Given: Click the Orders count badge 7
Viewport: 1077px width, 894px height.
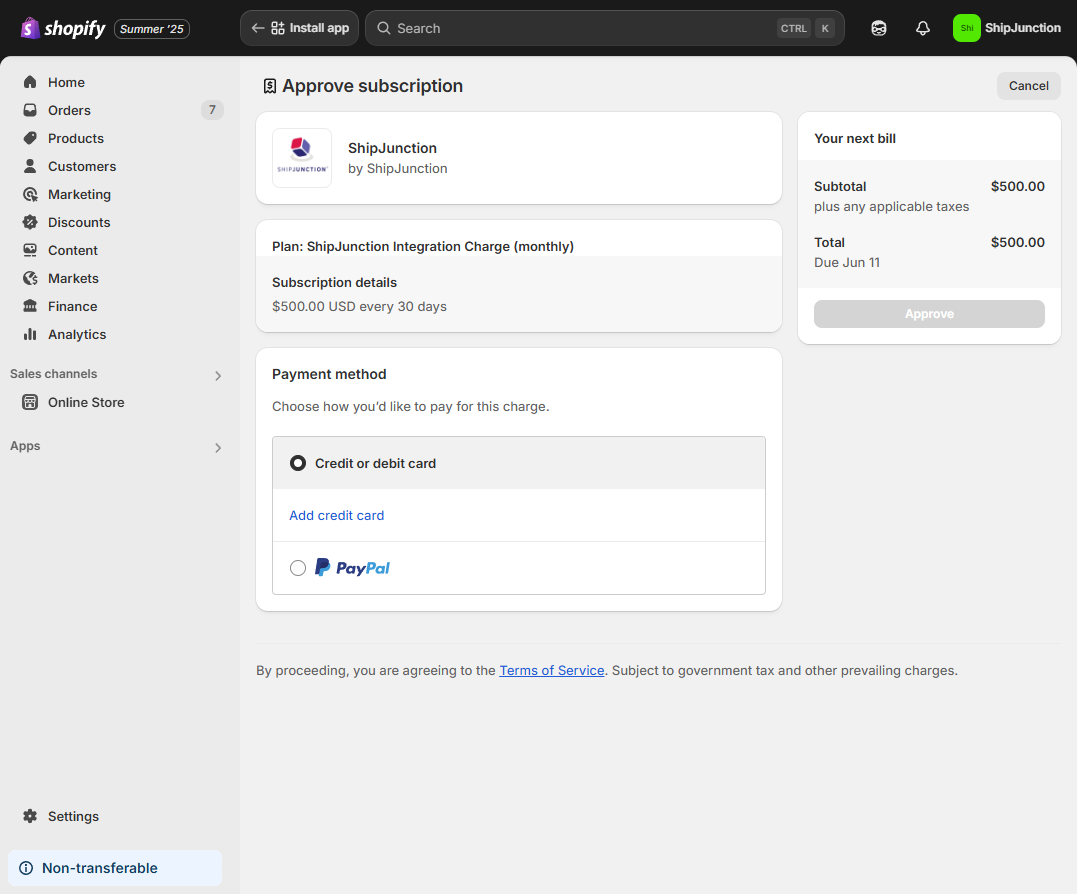Looking at the screenshot, I should point(212,110).
